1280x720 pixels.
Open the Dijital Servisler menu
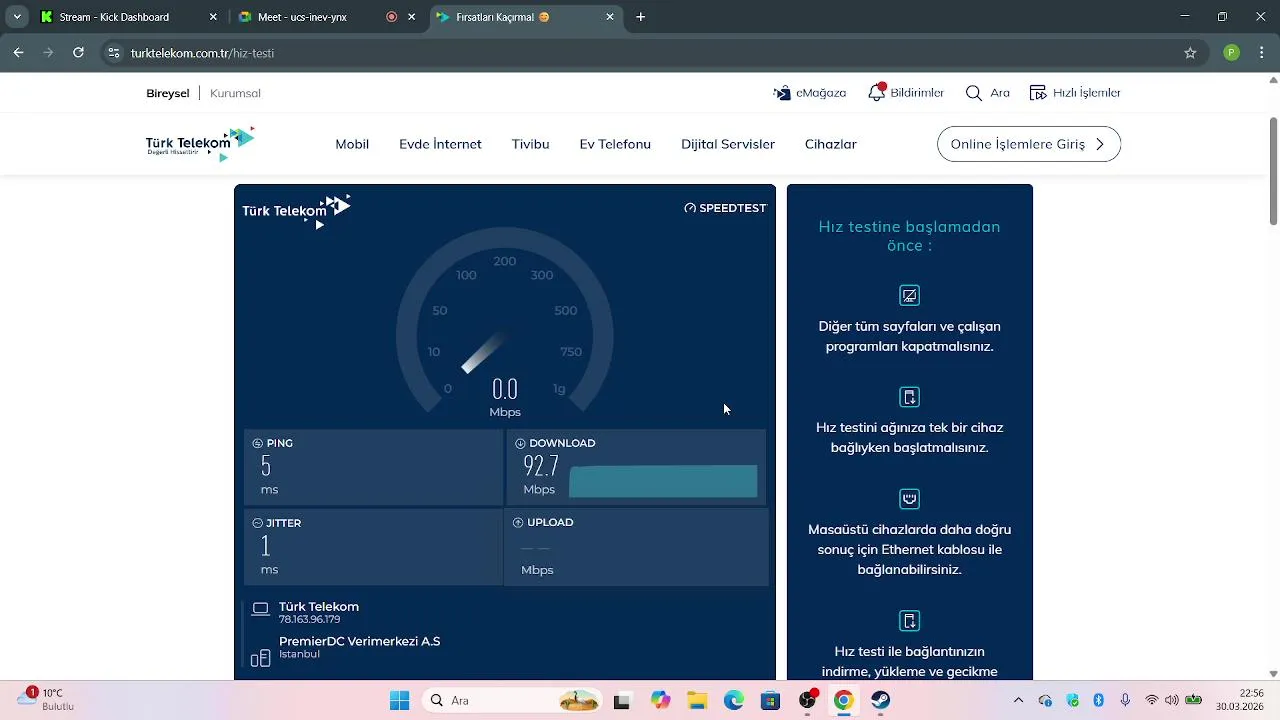click(728, 144)
